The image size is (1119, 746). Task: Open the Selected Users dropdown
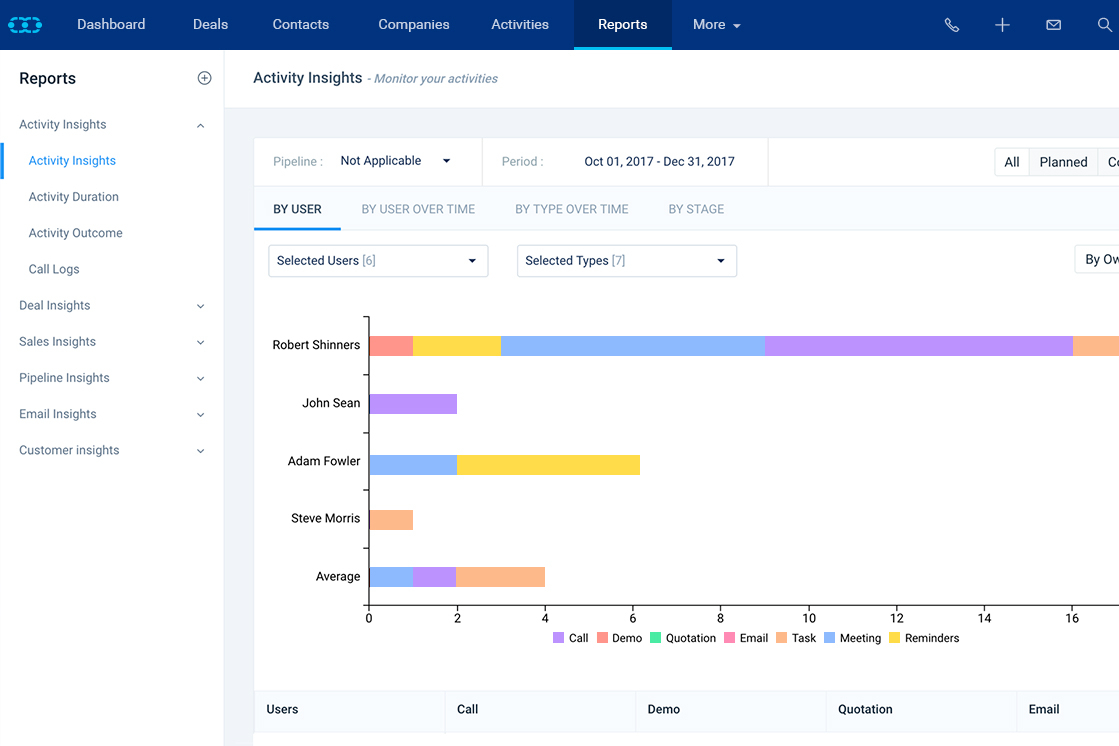click(377, 260)
